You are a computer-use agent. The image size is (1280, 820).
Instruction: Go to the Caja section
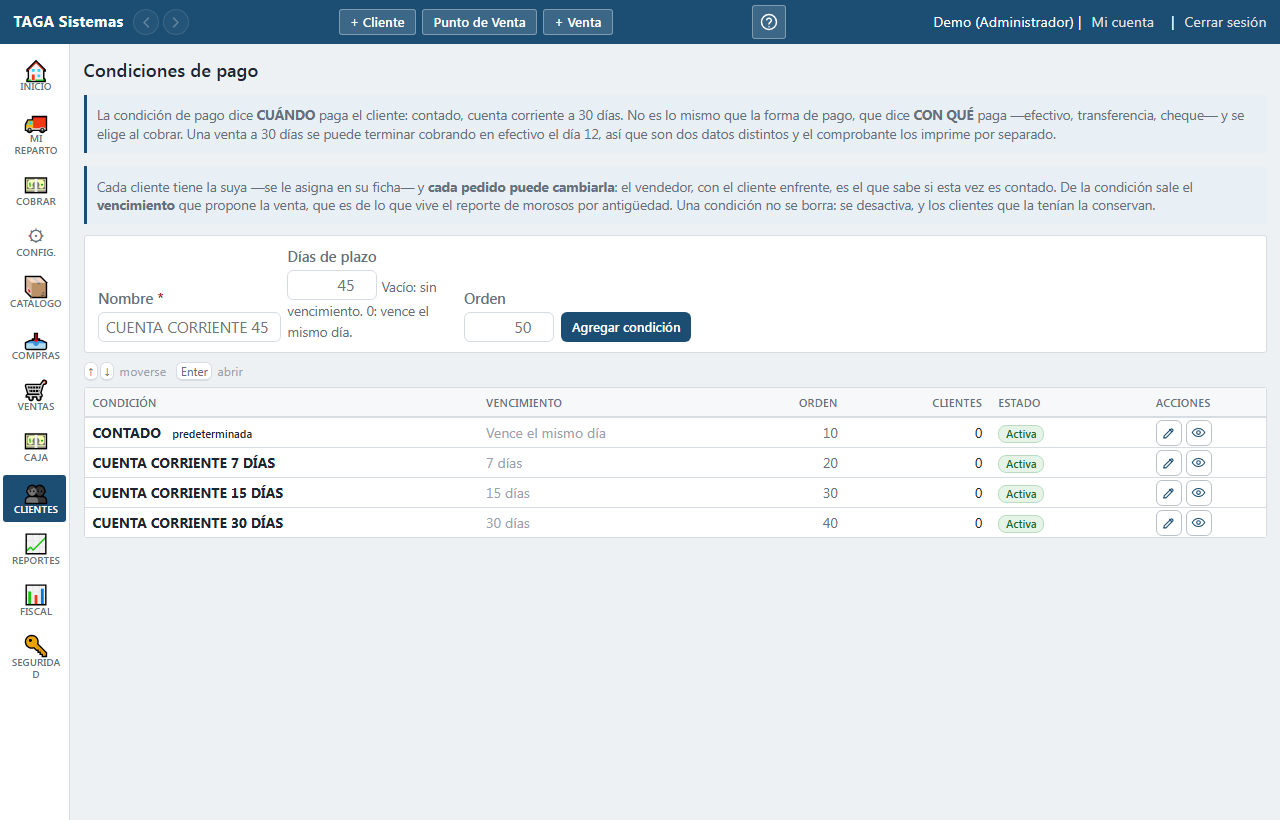point(35,447)
